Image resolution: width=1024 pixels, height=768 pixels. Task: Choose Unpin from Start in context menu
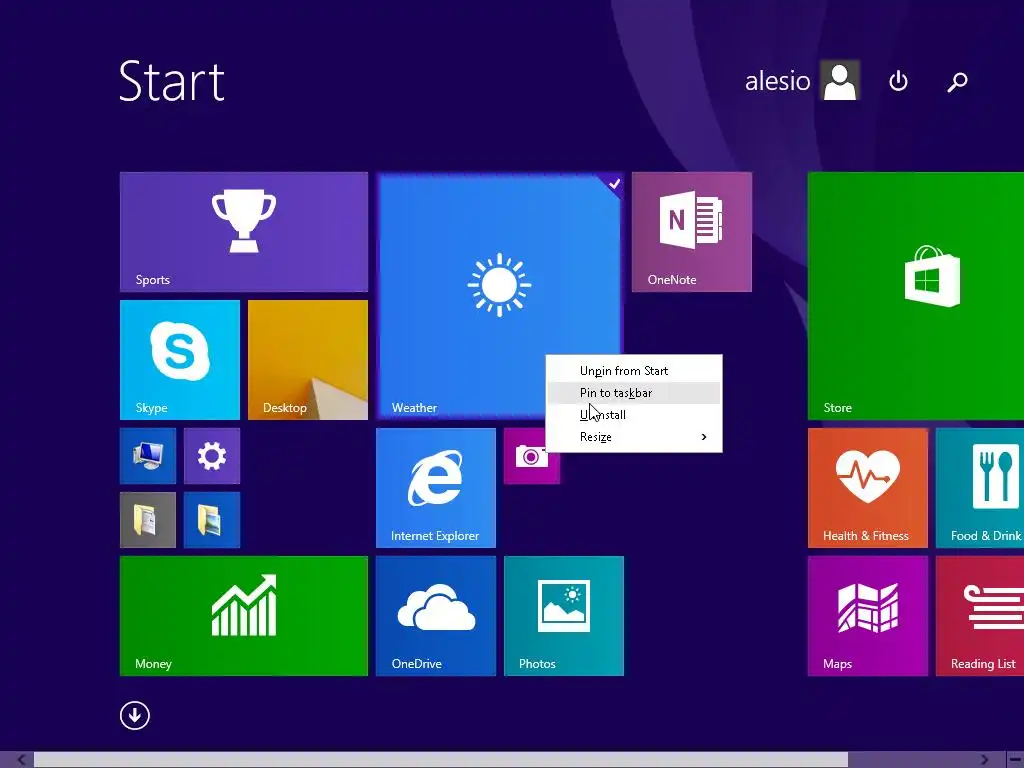click(x=633, y=371)
